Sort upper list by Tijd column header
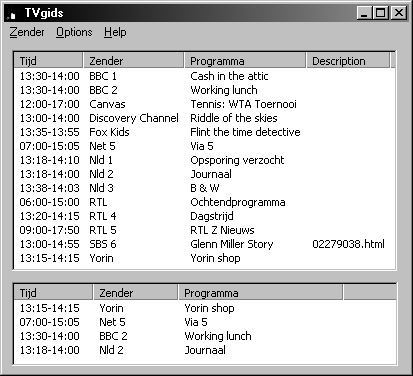413x376 pixels. pyautogui.click(x=48, y=61)
